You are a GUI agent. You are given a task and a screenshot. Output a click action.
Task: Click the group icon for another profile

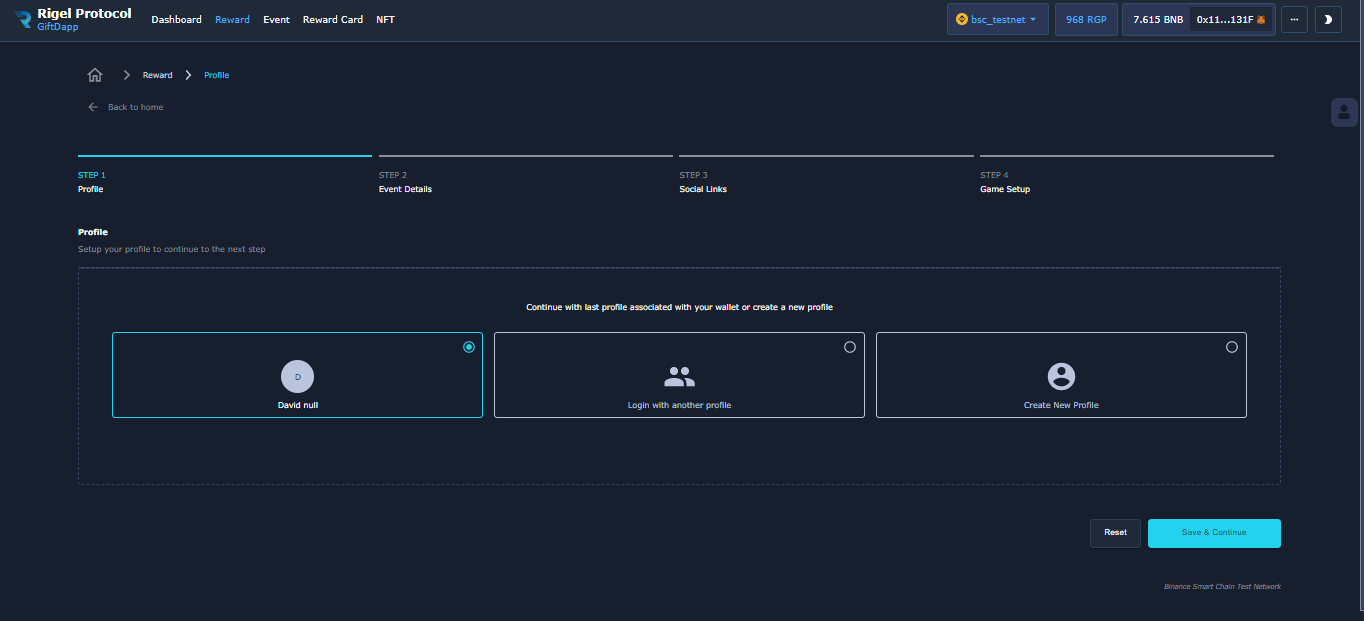(x=679, y=377)
